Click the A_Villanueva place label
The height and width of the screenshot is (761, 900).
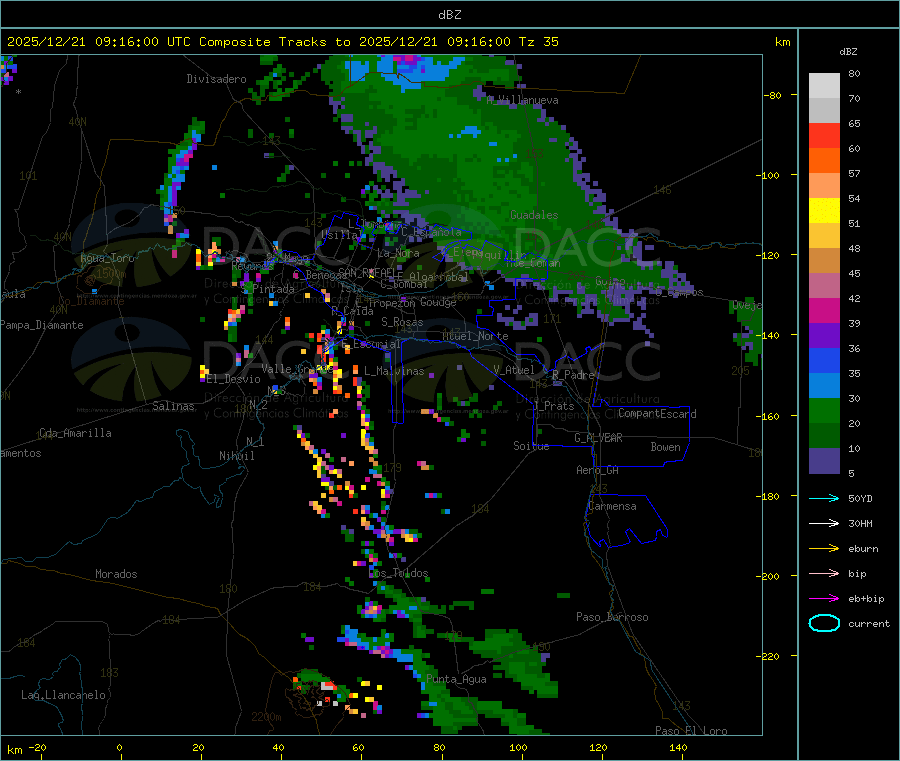pos(522,100)
